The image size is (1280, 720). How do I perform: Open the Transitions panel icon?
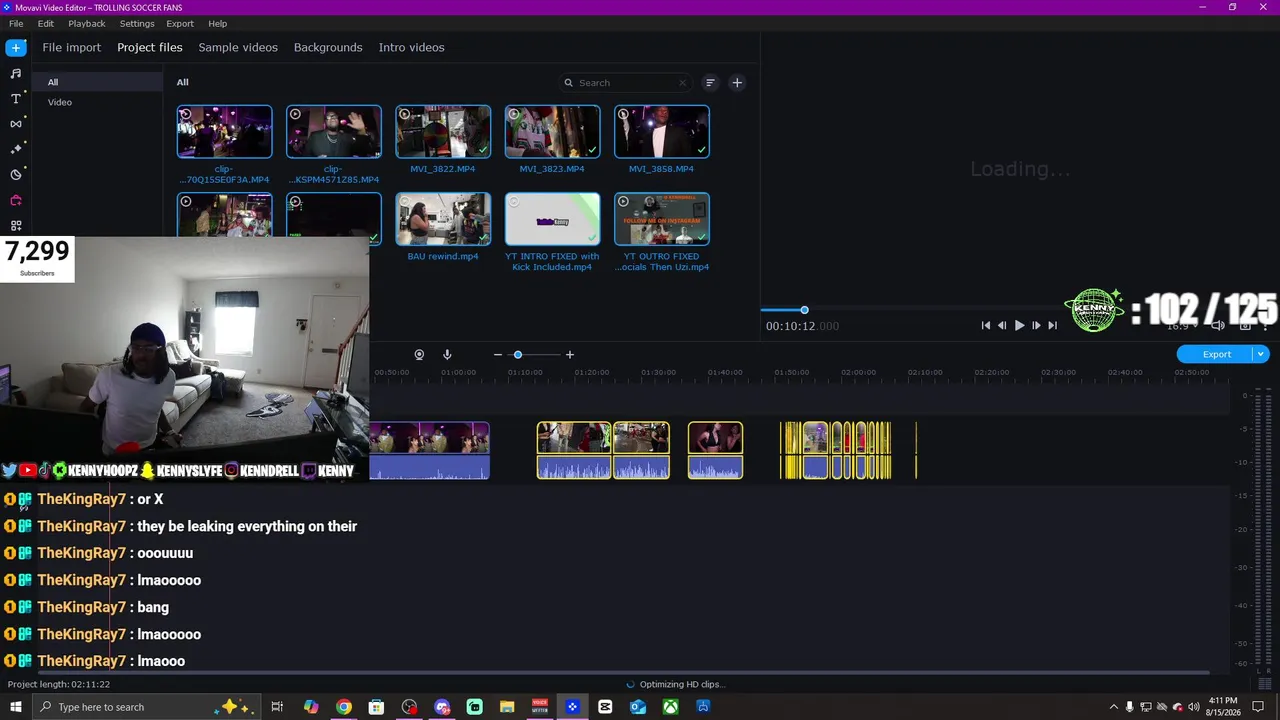16,124
